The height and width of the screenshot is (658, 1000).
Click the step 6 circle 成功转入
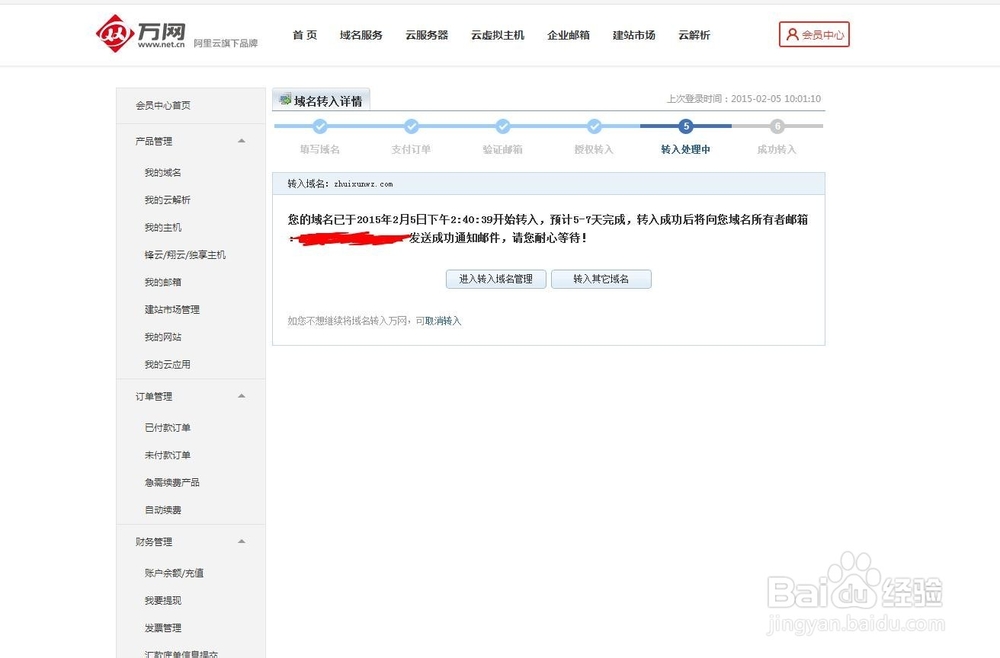pyautogui.click(x=777, y=126)
